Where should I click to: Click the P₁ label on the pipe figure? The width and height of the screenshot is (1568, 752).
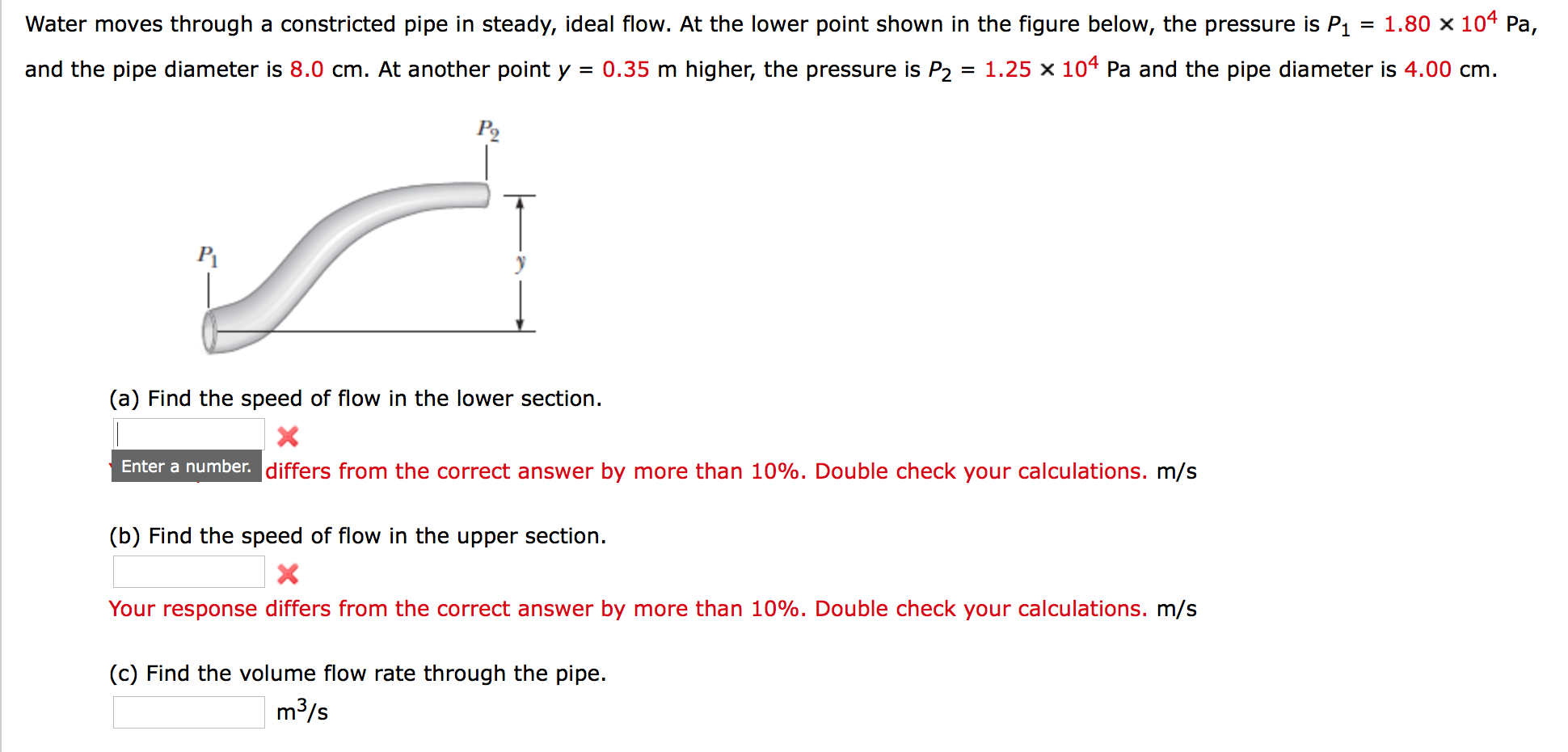point(207,256)
